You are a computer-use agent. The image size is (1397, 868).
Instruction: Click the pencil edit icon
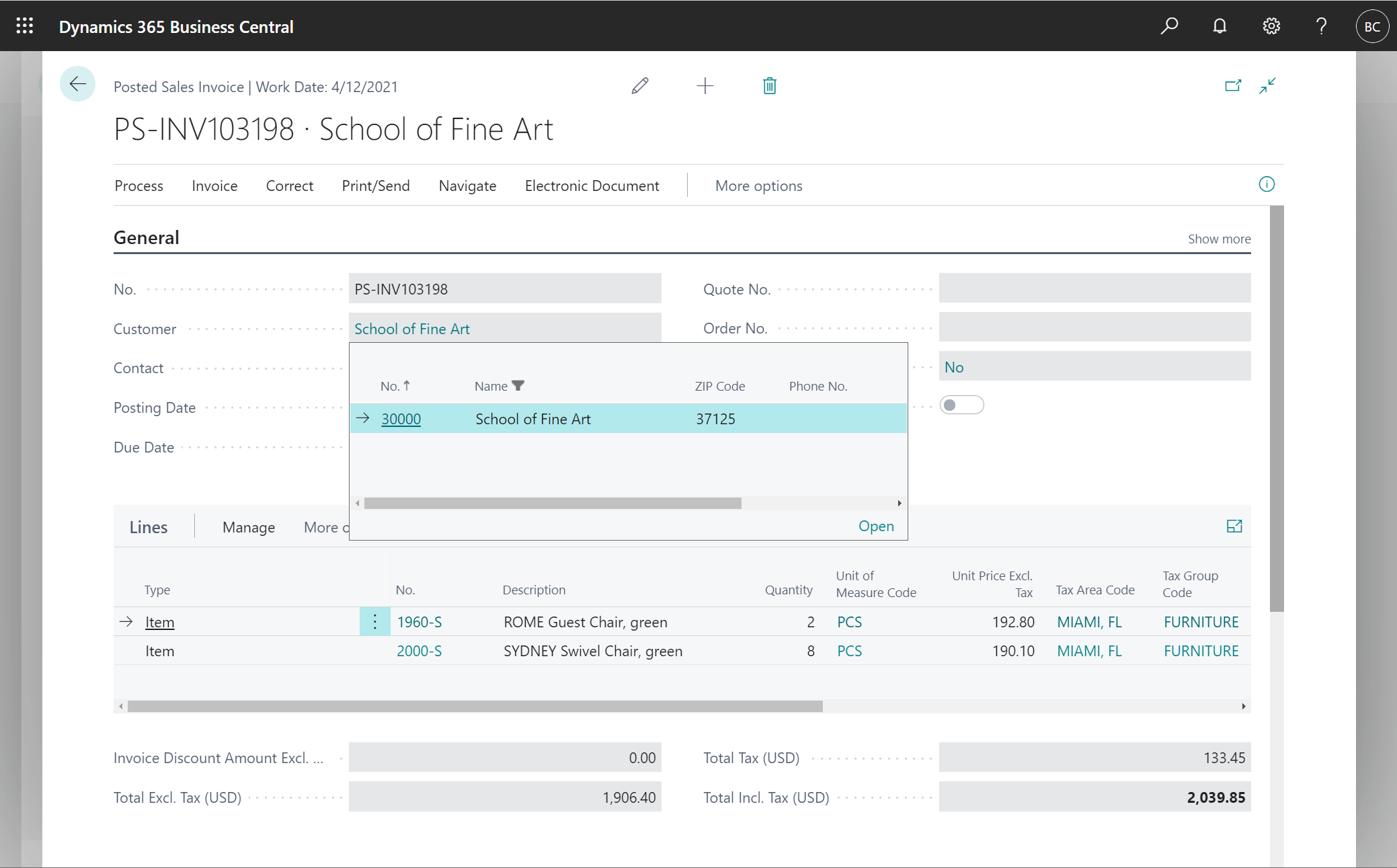(x=640, y=86)
